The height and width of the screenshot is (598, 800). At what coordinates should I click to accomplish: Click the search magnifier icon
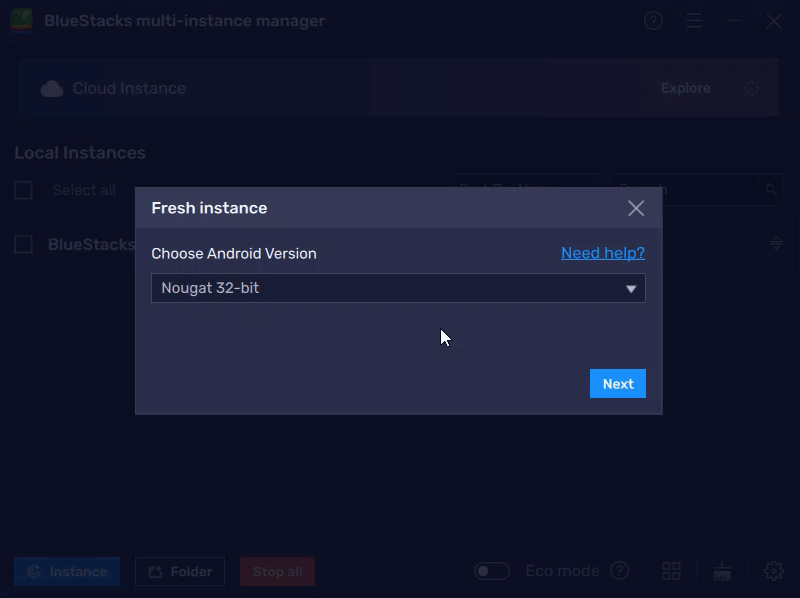771,190
